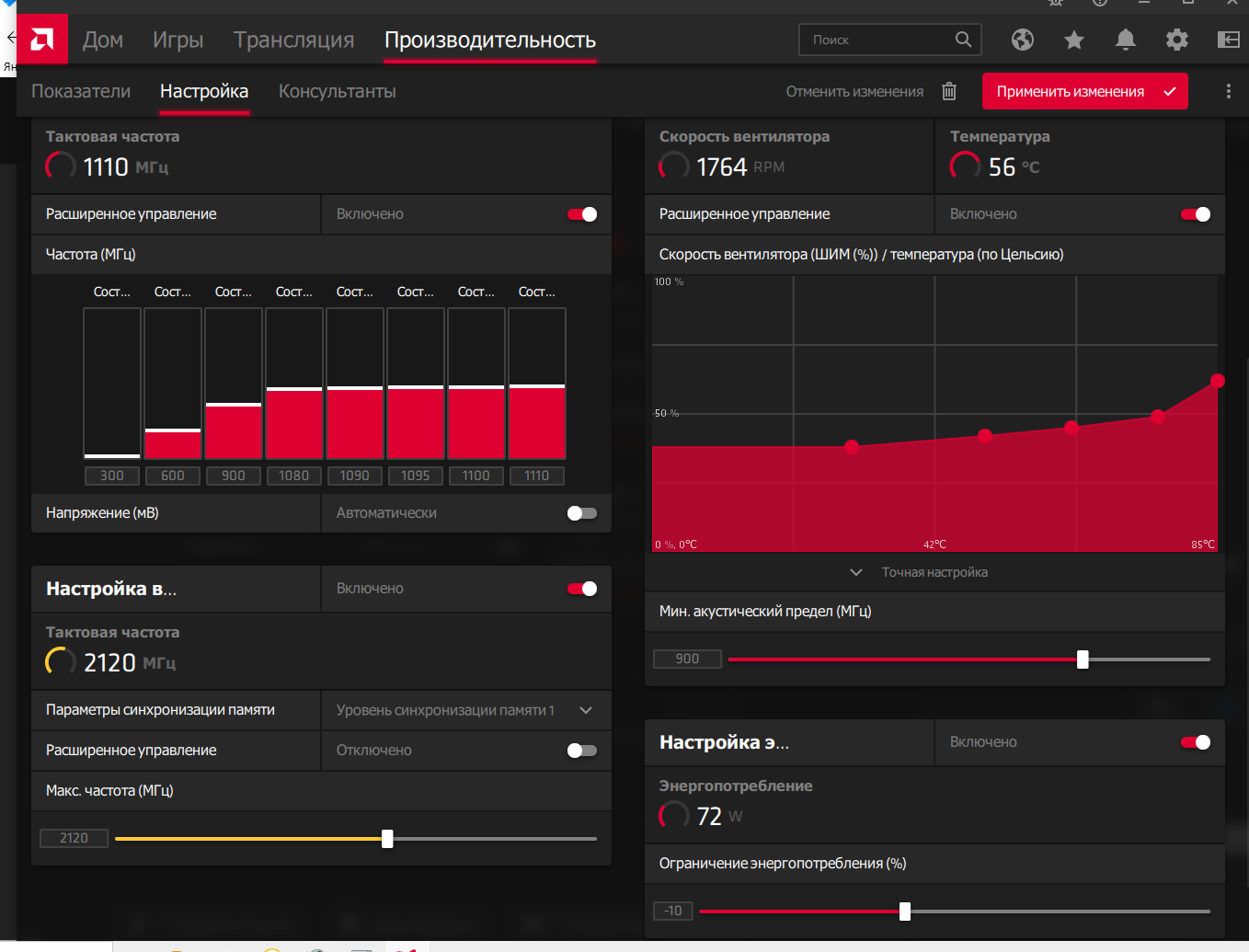Viewport: 1249px width, 952px height.
Task: Click the trash icon to discard changes
Action: [x=949, y=91]
